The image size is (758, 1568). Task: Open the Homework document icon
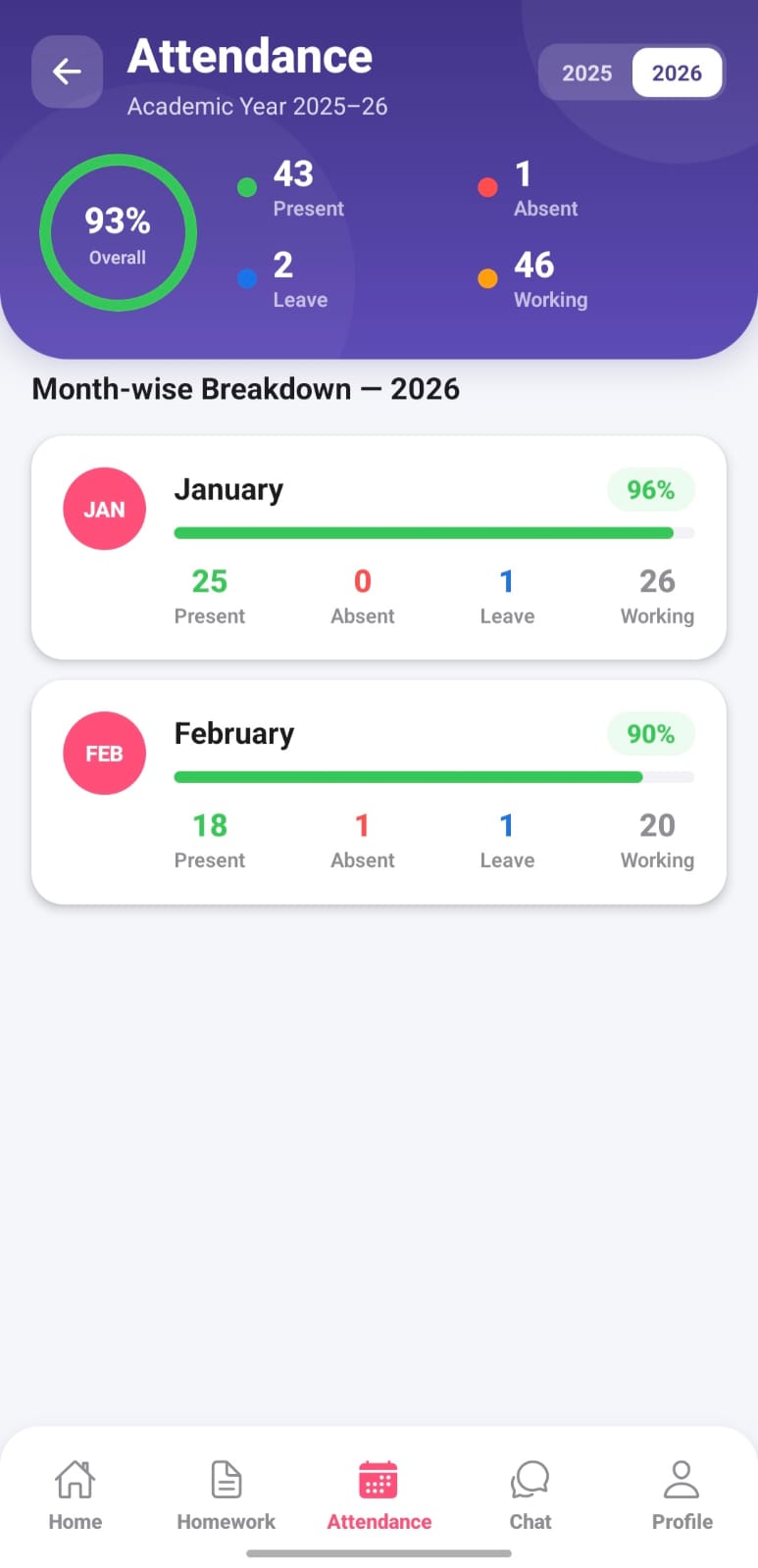(x=227, y=1479)
